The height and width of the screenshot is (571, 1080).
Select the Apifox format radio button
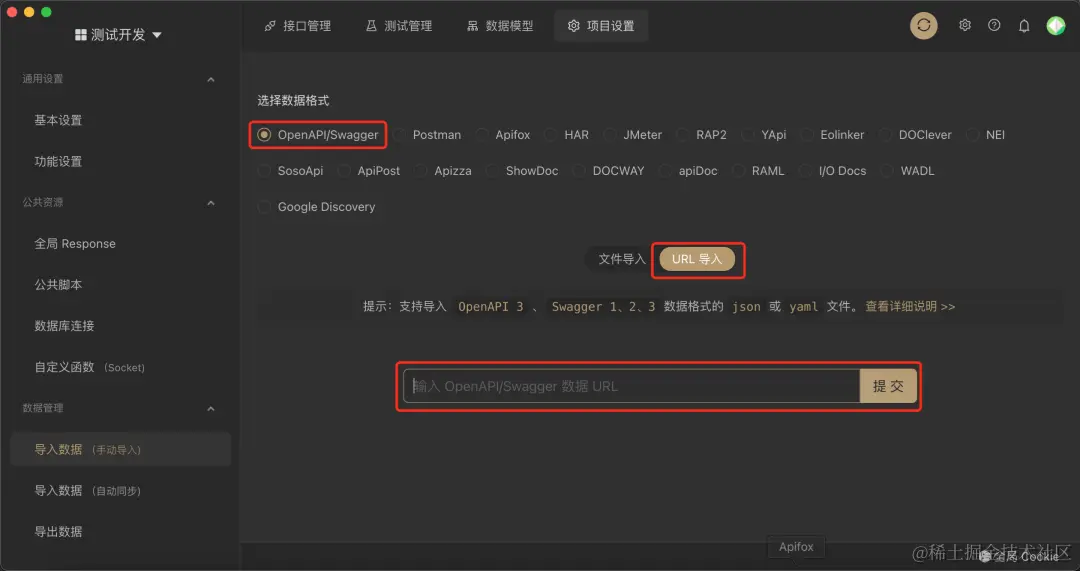pos(481,134)
